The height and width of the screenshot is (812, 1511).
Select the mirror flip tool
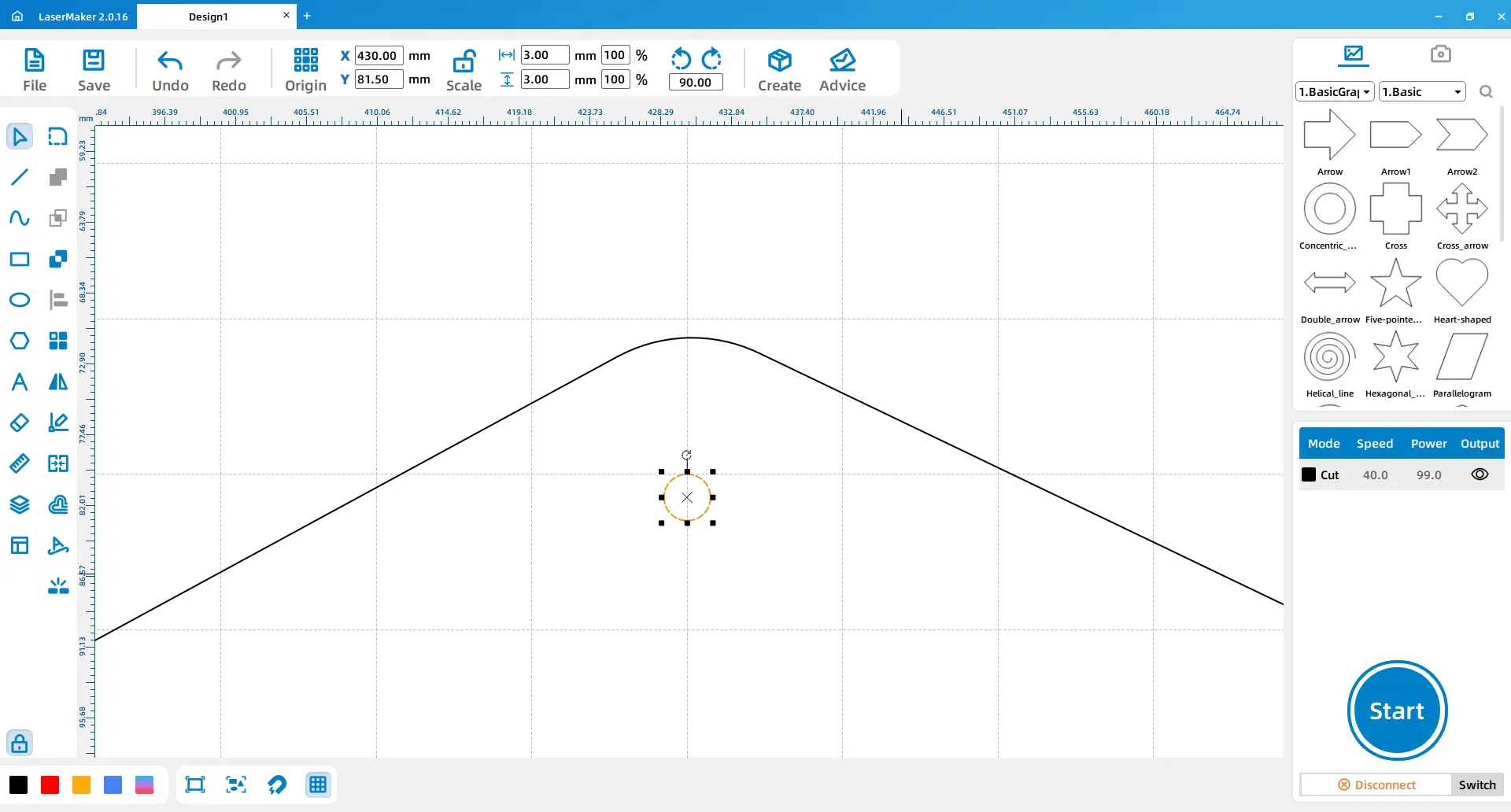pyautogui.click(x=58, y=382)
